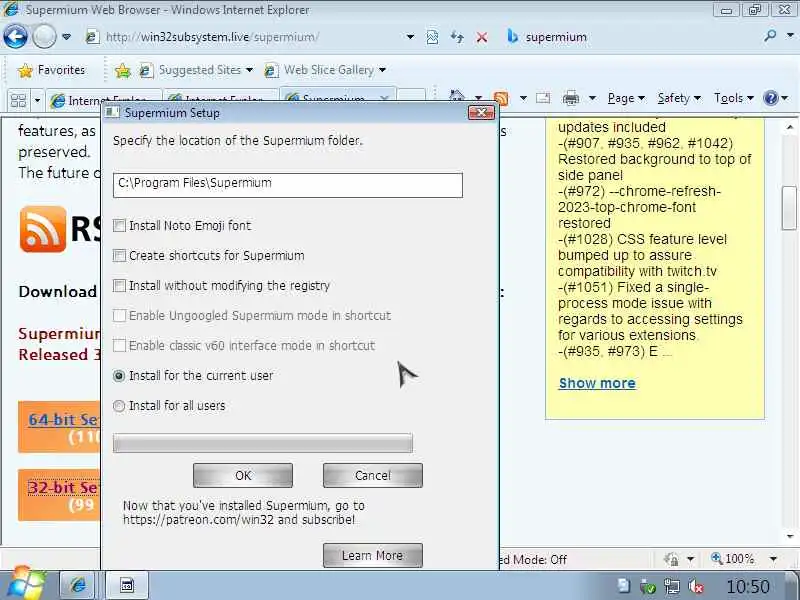Image resolution: width=800 pixels, height=600 pixels.
Task: Click the status bar security zone icon
Action: [671, 559]
